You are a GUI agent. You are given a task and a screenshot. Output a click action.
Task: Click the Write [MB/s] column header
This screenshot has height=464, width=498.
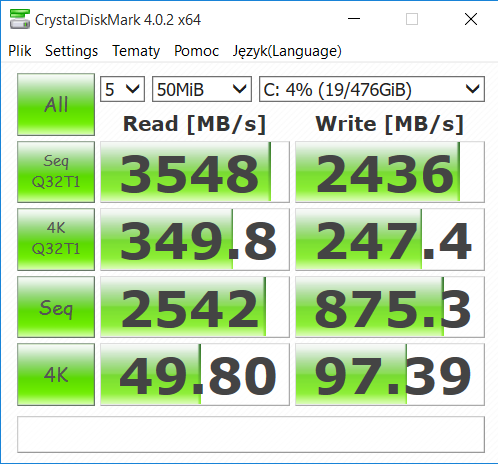point(390,124)
